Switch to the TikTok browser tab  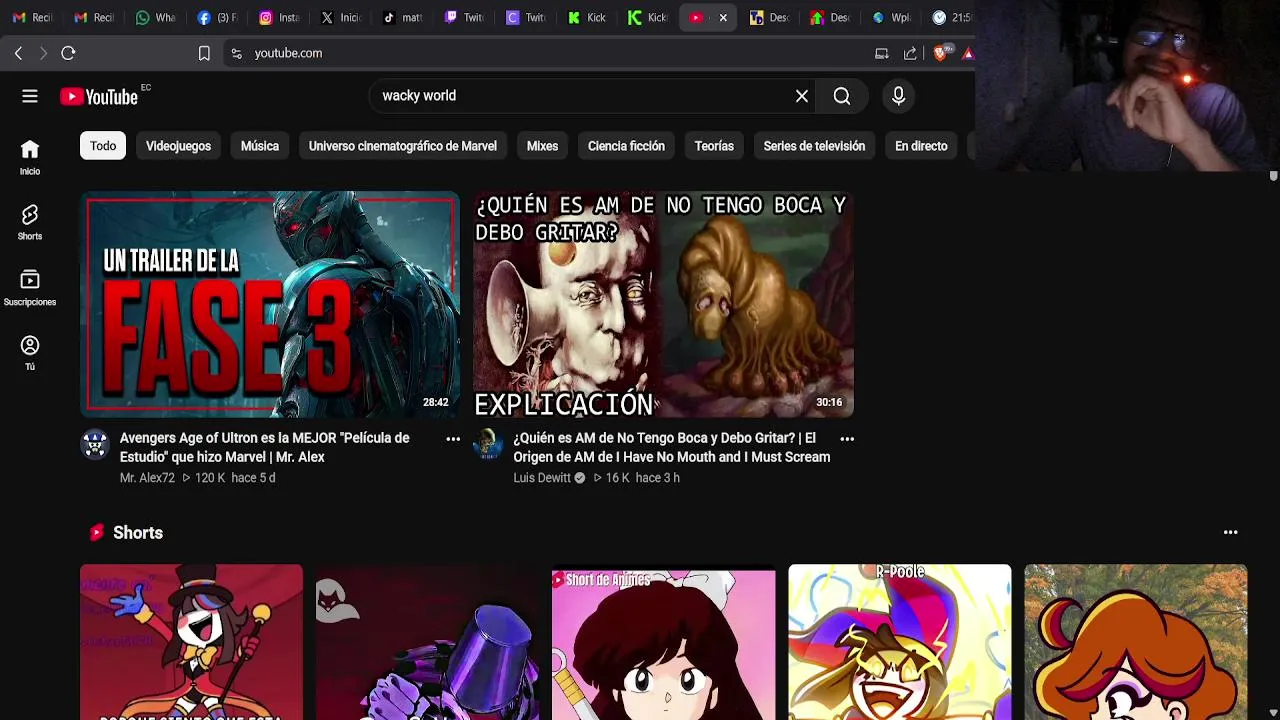(x=403, y=17)
